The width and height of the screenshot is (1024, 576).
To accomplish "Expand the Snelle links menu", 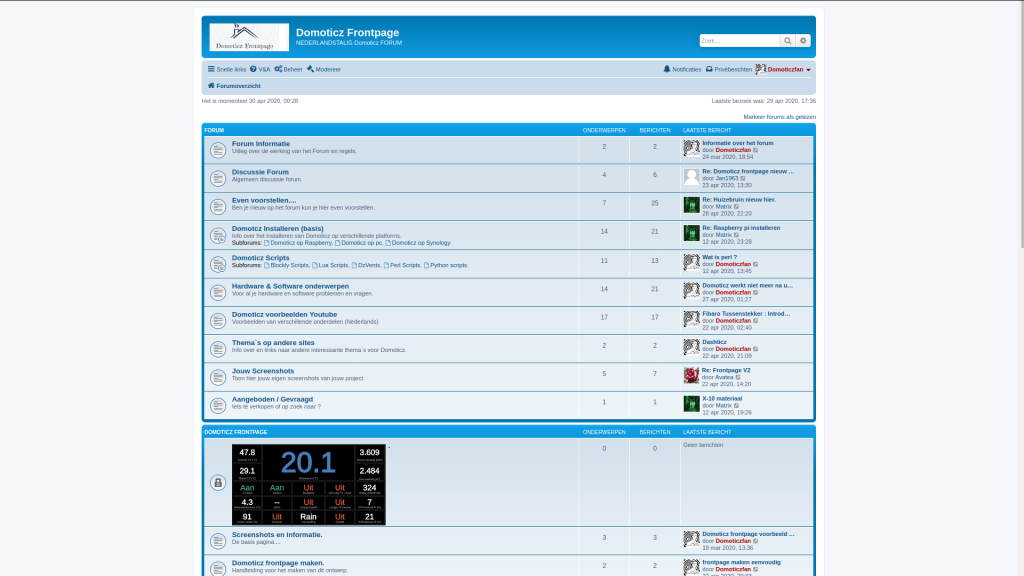I will [x=227, y=69].
